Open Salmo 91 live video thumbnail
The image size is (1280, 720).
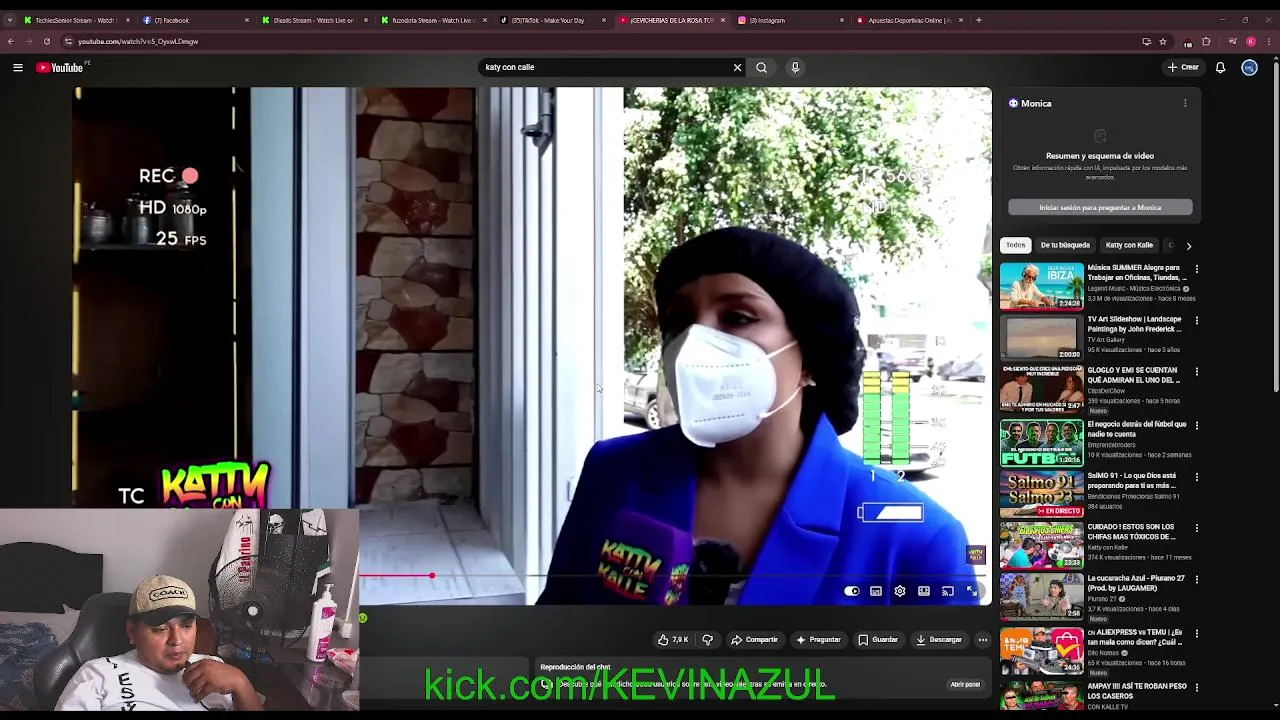(1041, 494)
